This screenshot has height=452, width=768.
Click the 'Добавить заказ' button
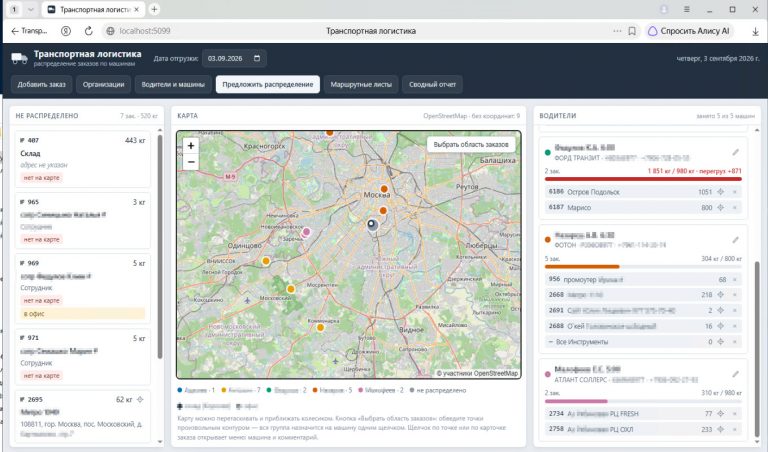pyautogui.click(x=42, y=84)
